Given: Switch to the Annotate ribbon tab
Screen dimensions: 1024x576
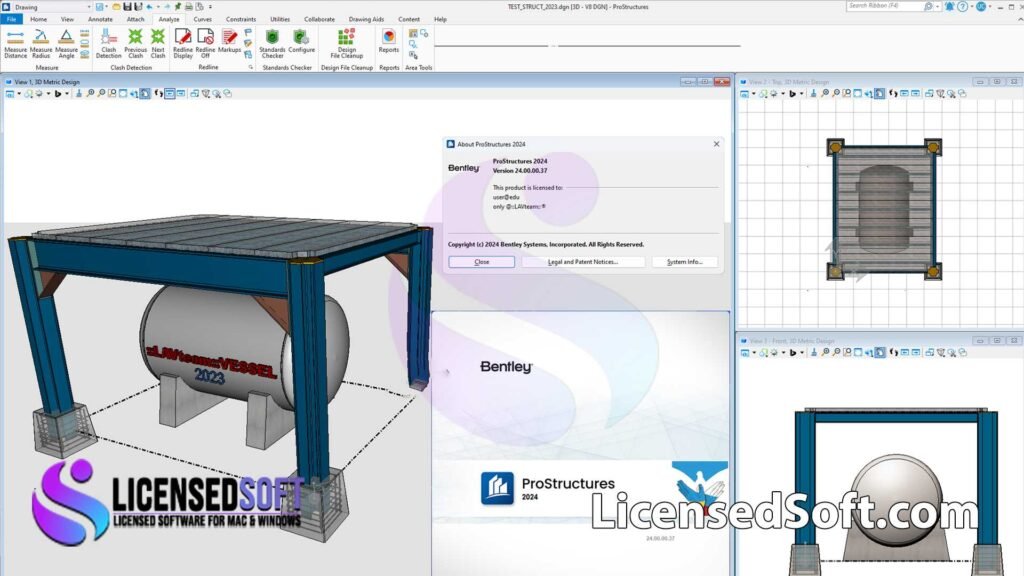Looking at the screenshot, I should [100, 19].
